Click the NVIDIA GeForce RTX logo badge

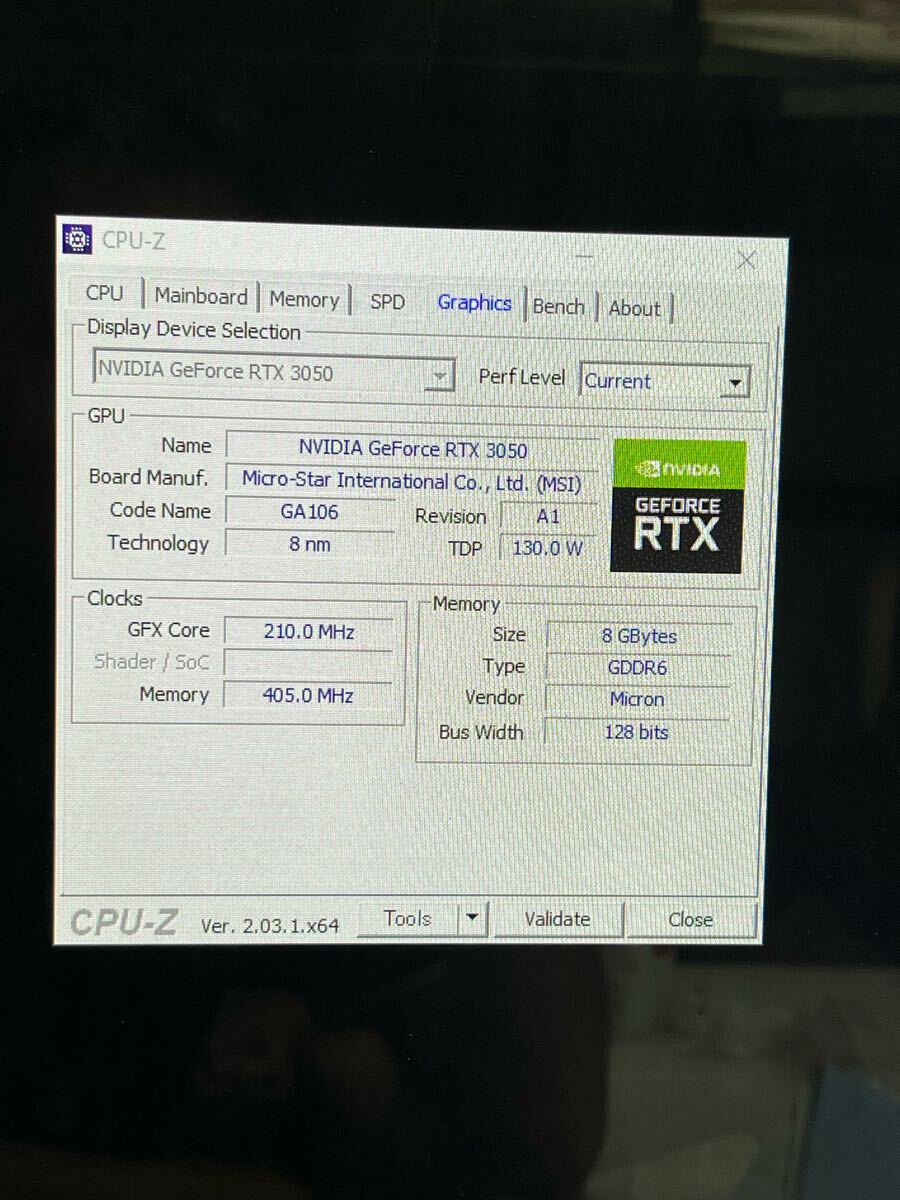pyautogui.click(x=678, y=506)
